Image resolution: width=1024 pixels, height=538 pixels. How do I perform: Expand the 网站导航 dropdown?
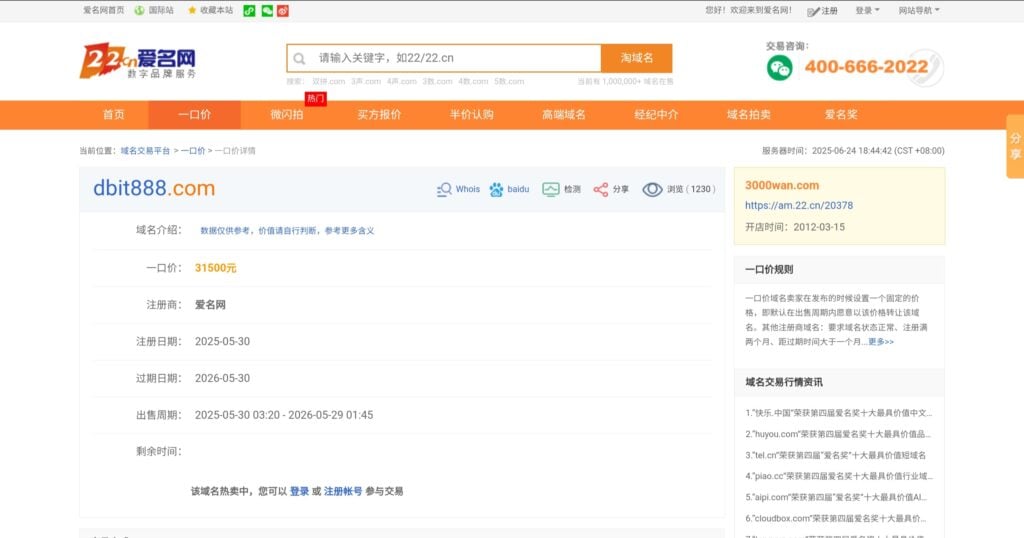(x=919, y=10)
